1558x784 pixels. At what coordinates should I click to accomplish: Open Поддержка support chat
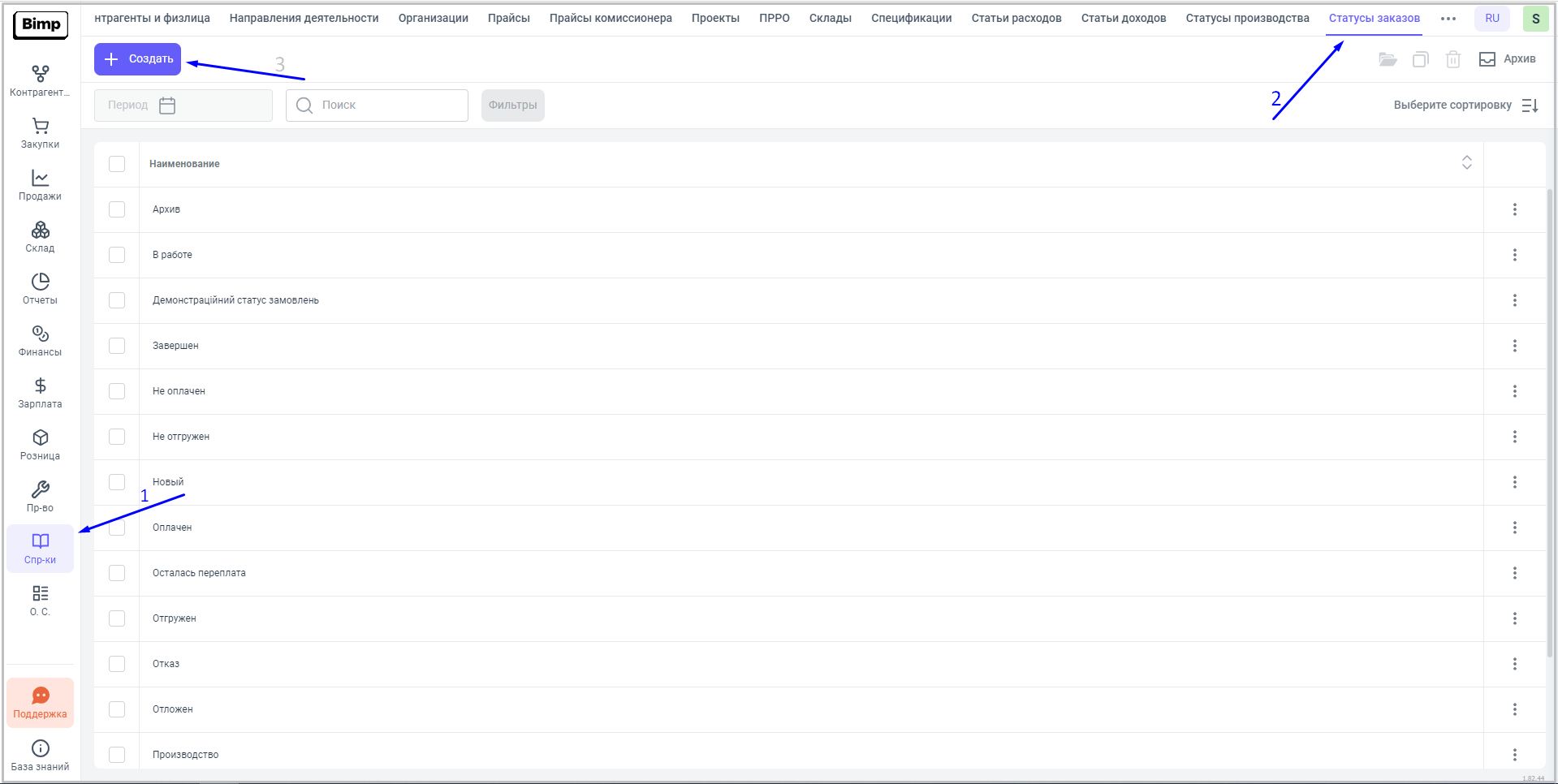click(x=40, y=703)
